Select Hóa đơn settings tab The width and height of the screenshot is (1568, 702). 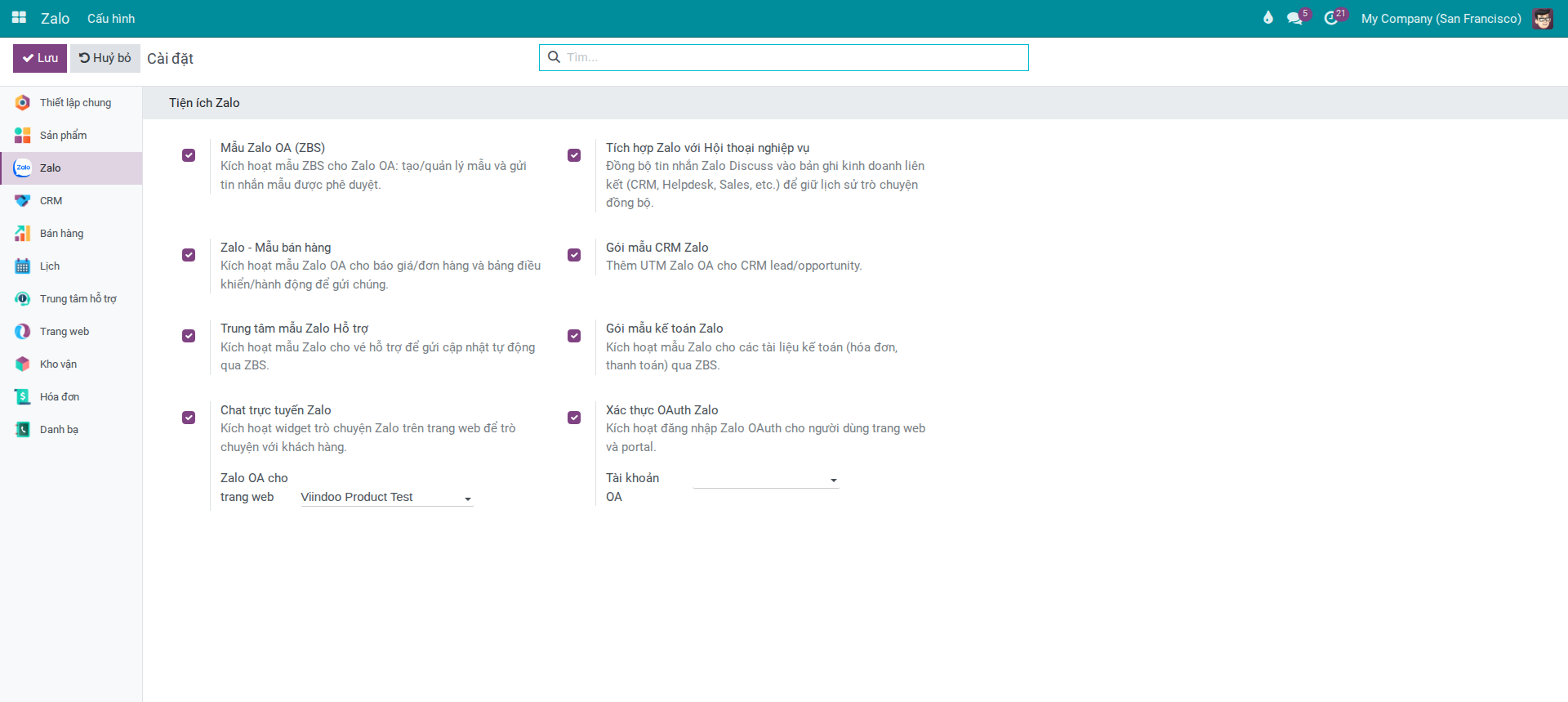coord(71,397)
